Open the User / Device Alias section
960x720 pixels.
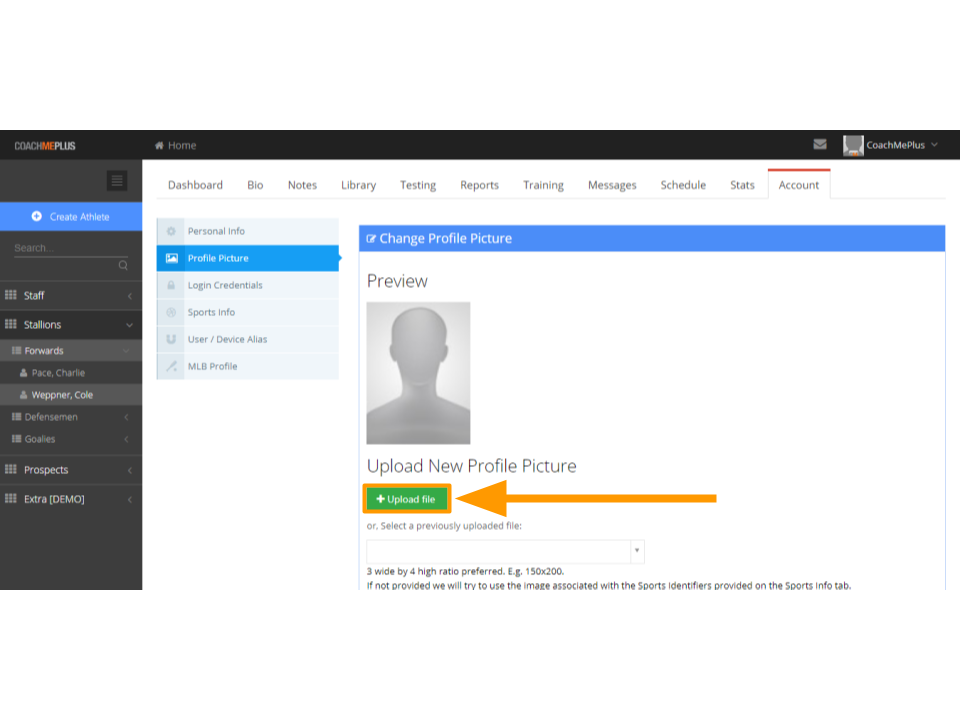(x=247, y=339)
